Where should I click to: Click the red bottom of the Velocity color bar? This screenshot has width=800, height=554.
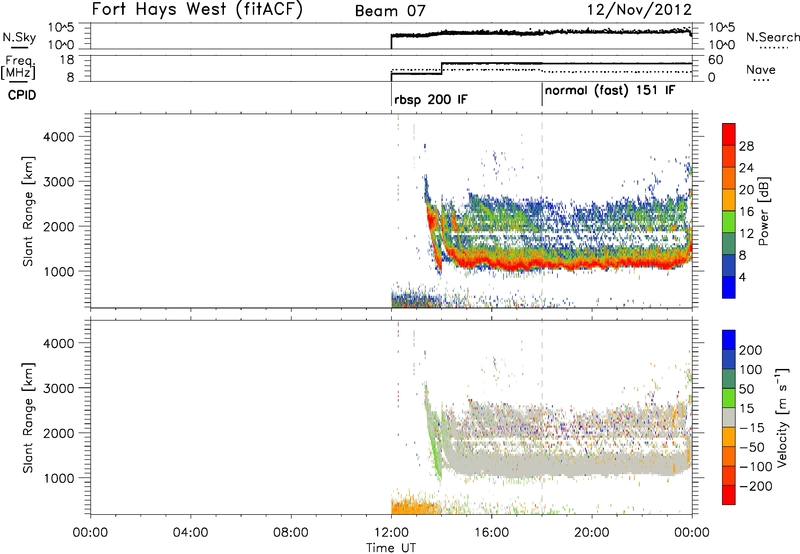(x=729, y=495)
